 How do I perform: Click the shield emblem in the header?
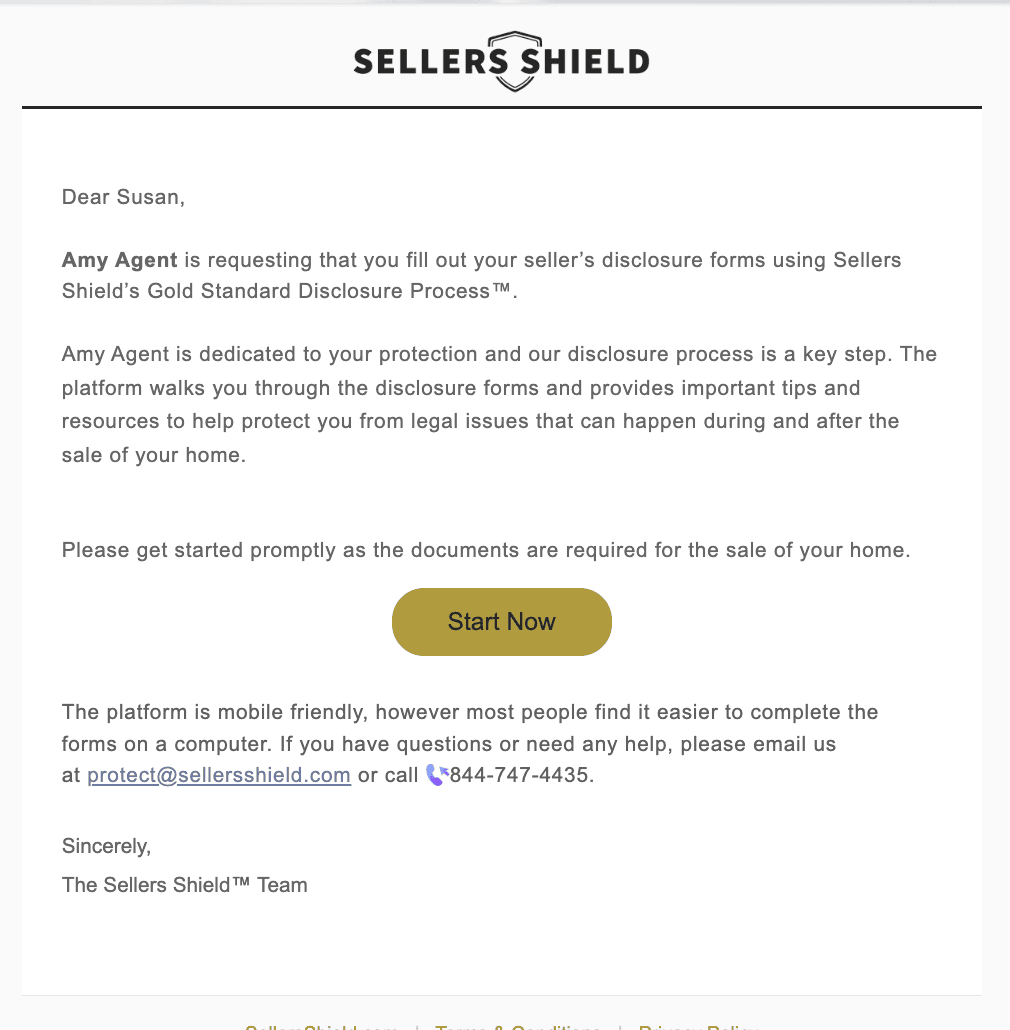[515, 61]
